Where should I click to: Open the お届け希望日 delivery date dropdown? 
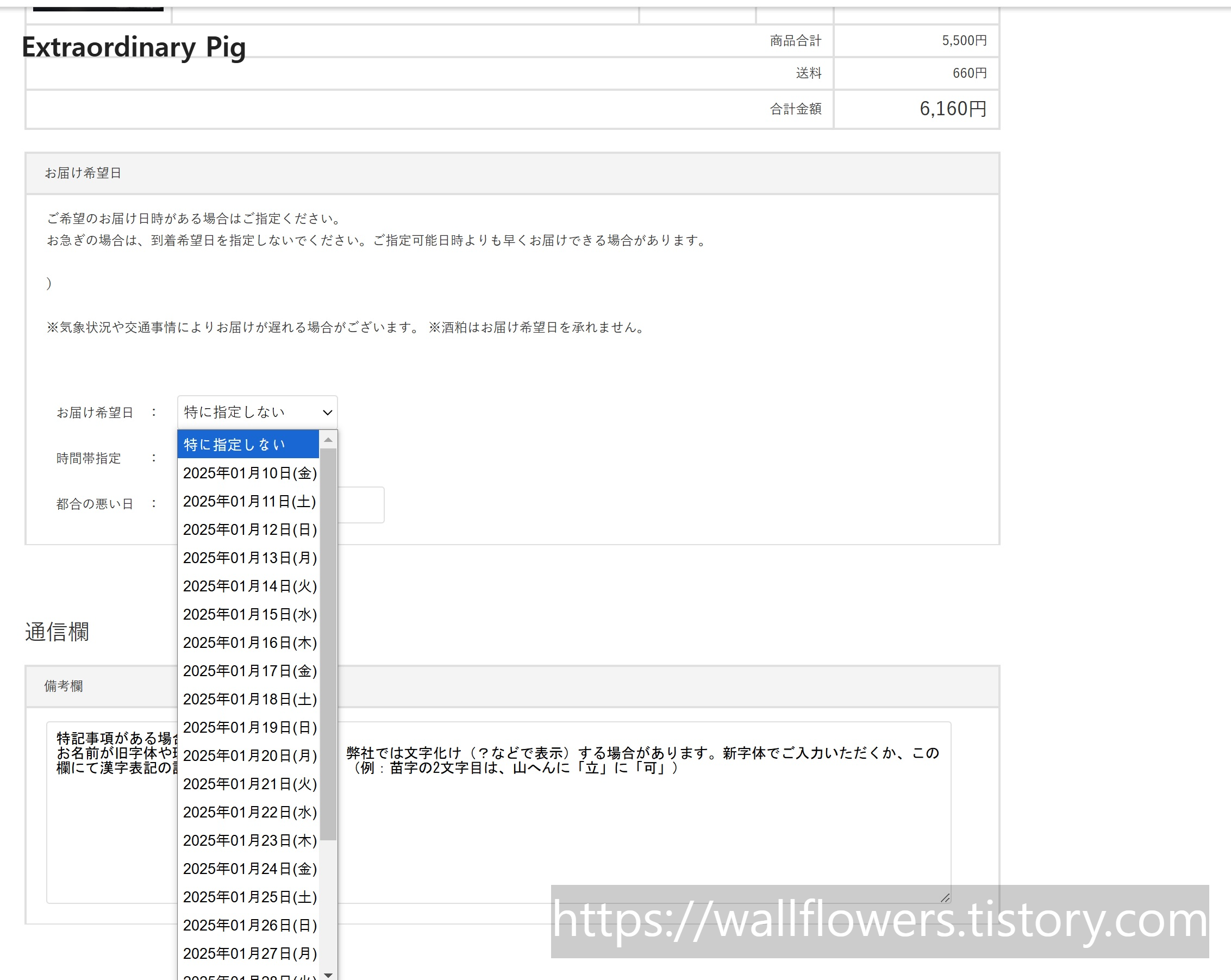click(x=257, y=412)
